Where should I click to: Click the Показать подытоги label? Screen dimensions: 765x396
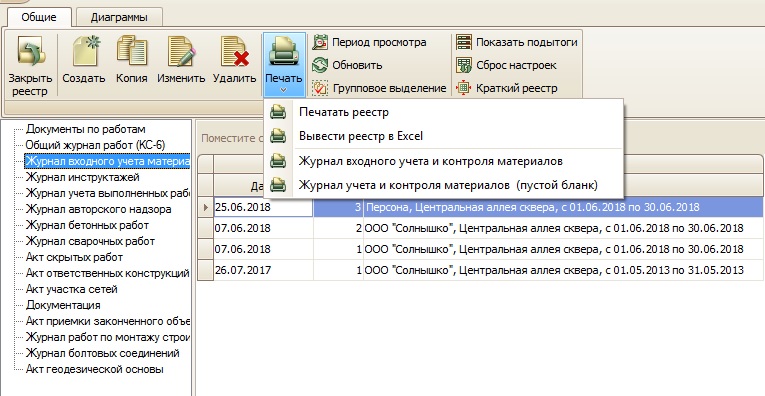(526, 42)
